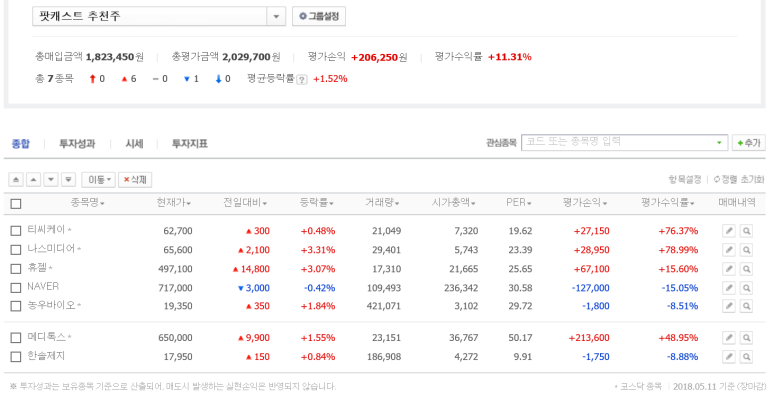Open the 농우바이오 stock name
Image resolution: width=773 pixels, height=396 pixels.
(51, 305)
